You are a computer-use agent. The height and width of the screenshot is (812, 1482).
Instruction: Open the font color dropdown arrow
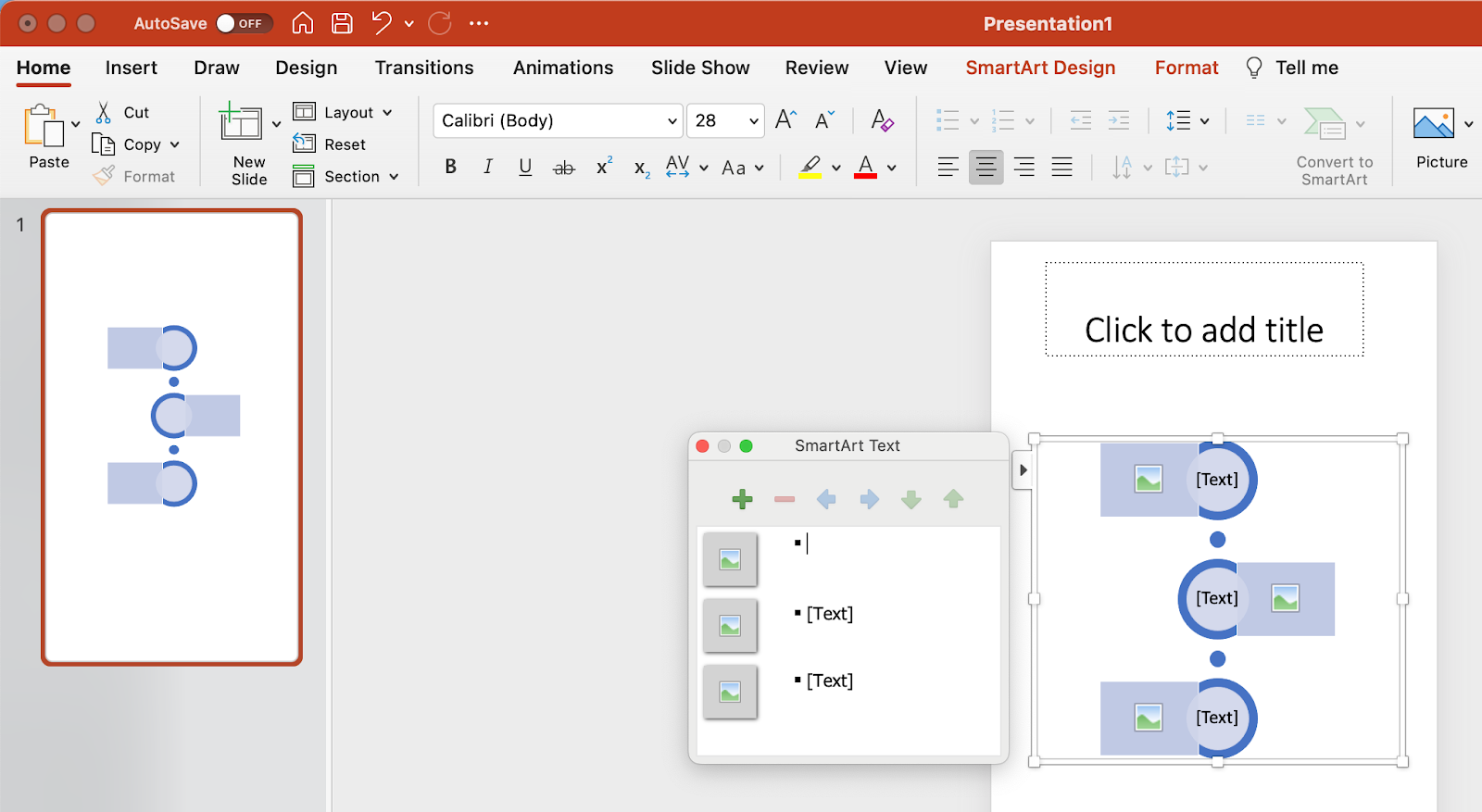892,168
